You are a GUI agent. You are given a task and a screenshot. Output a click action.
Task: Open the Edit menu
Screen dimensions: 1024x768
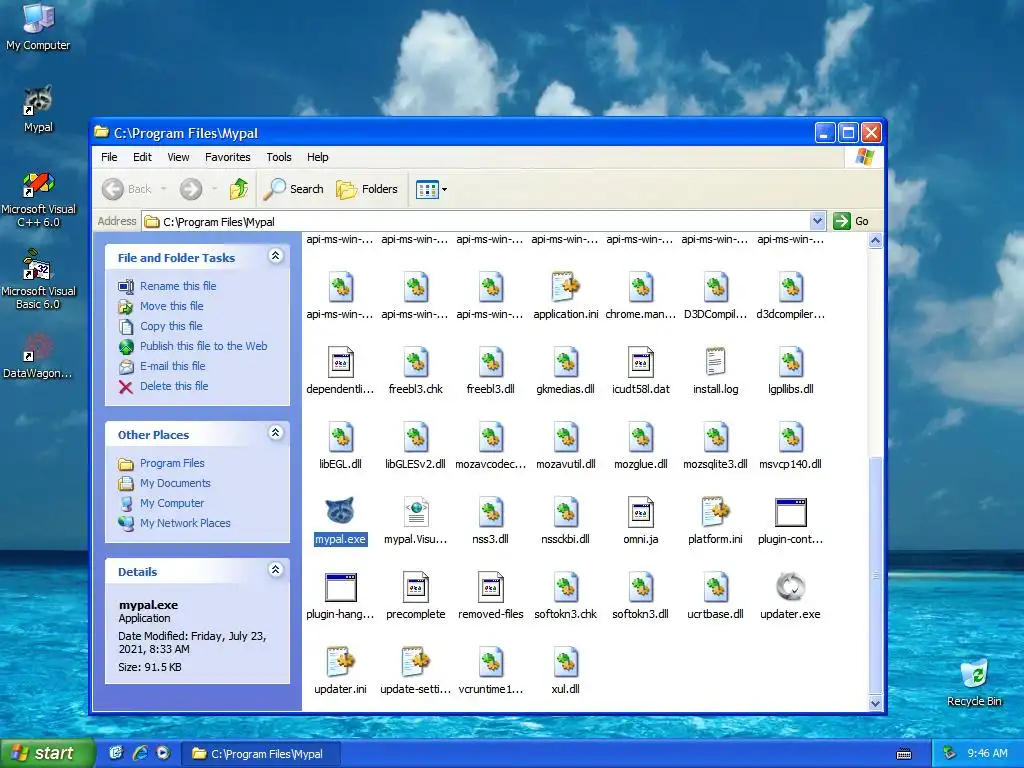142,157
